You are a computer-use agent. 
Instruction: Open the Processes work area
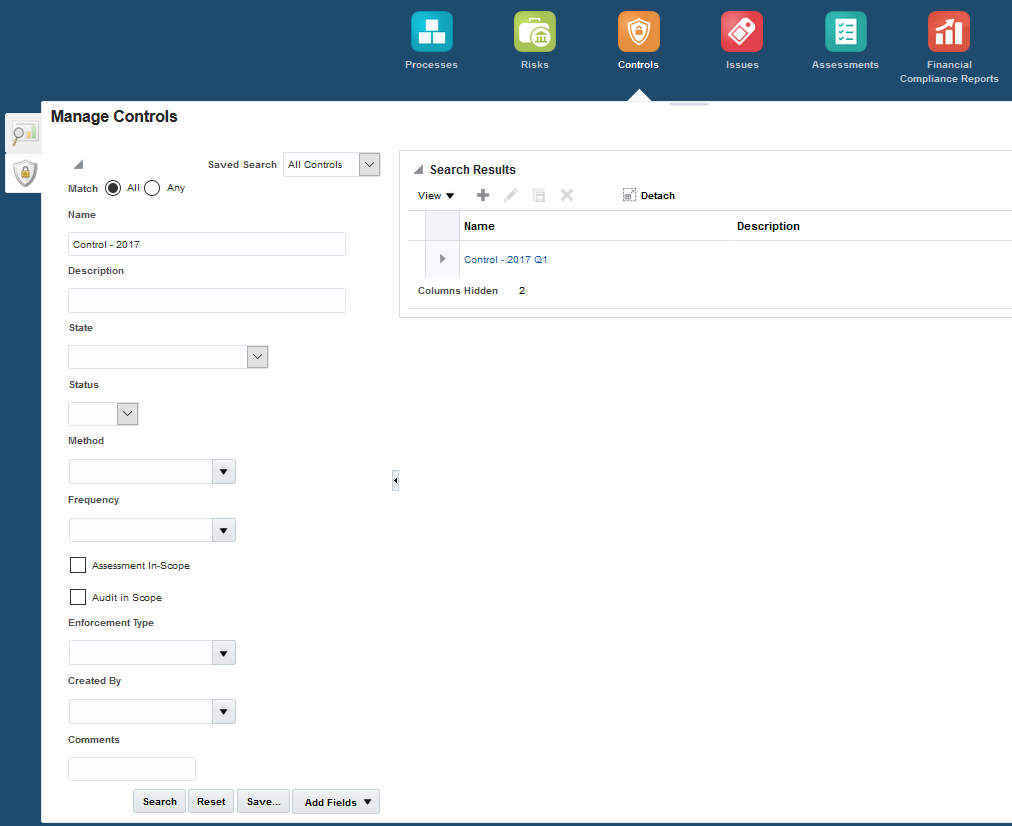pos(431,31)
